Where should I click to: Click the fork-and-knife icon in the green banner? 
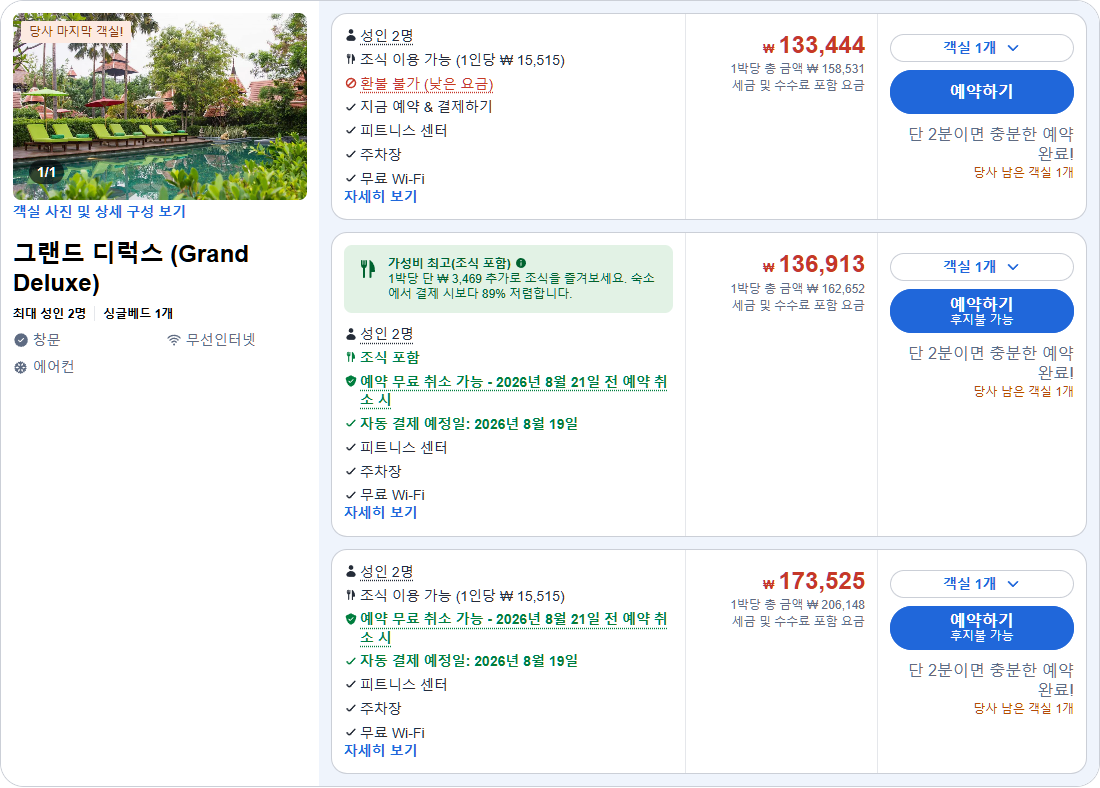point(368,269)
